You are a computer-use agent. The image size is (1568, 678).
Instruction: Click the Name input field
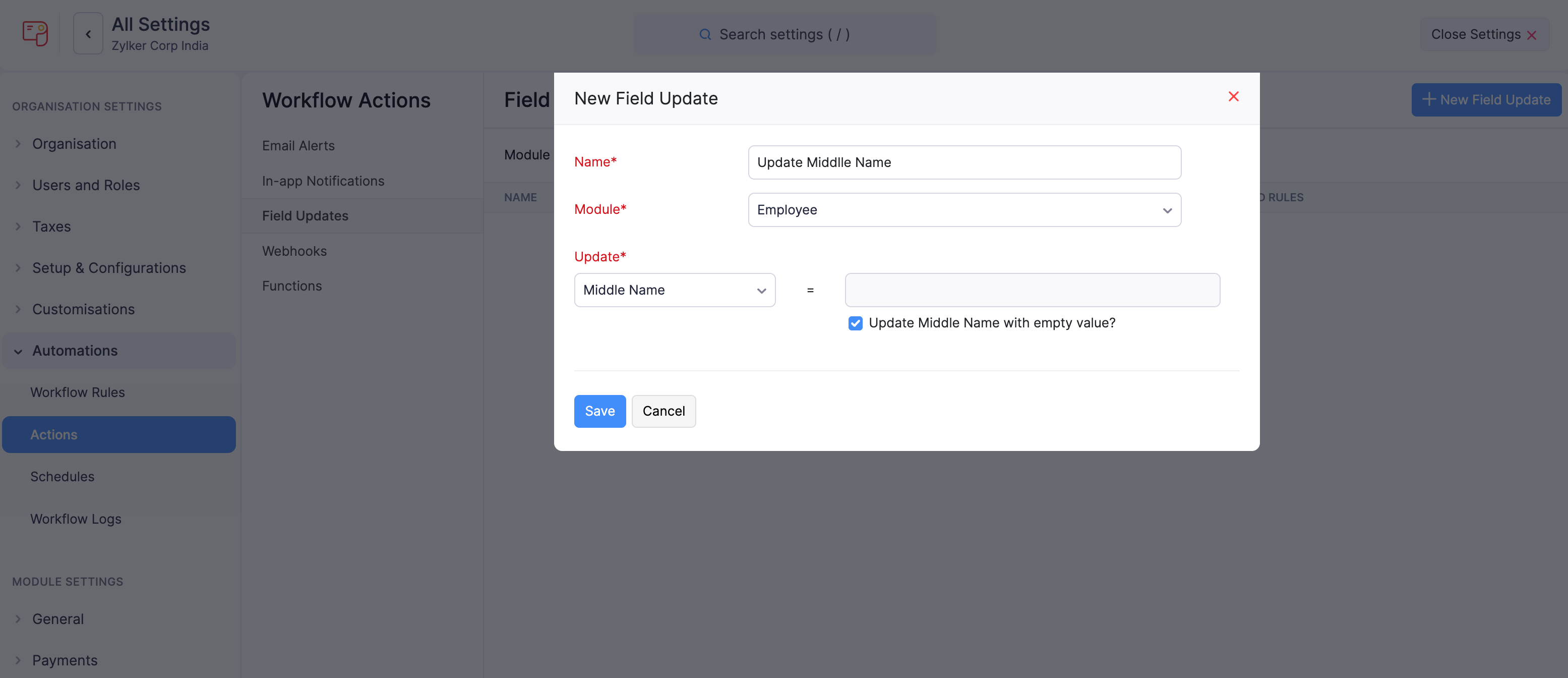964,162
